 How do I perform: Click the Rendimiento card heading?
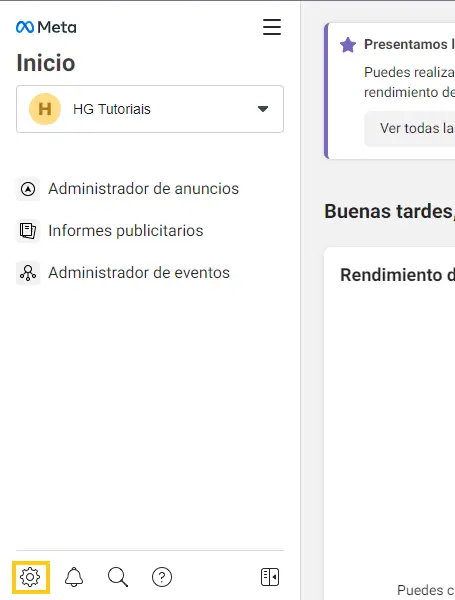(x=398, y=275)
